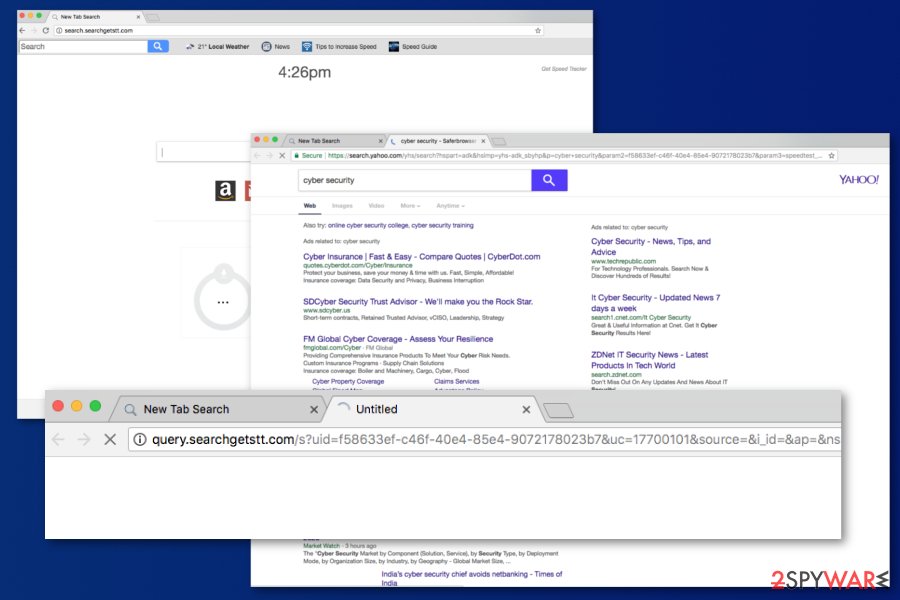The image size is (900, 600).
Task: Click the back arrow in front window
Action: pyautogui.click(x=58, y=440)
